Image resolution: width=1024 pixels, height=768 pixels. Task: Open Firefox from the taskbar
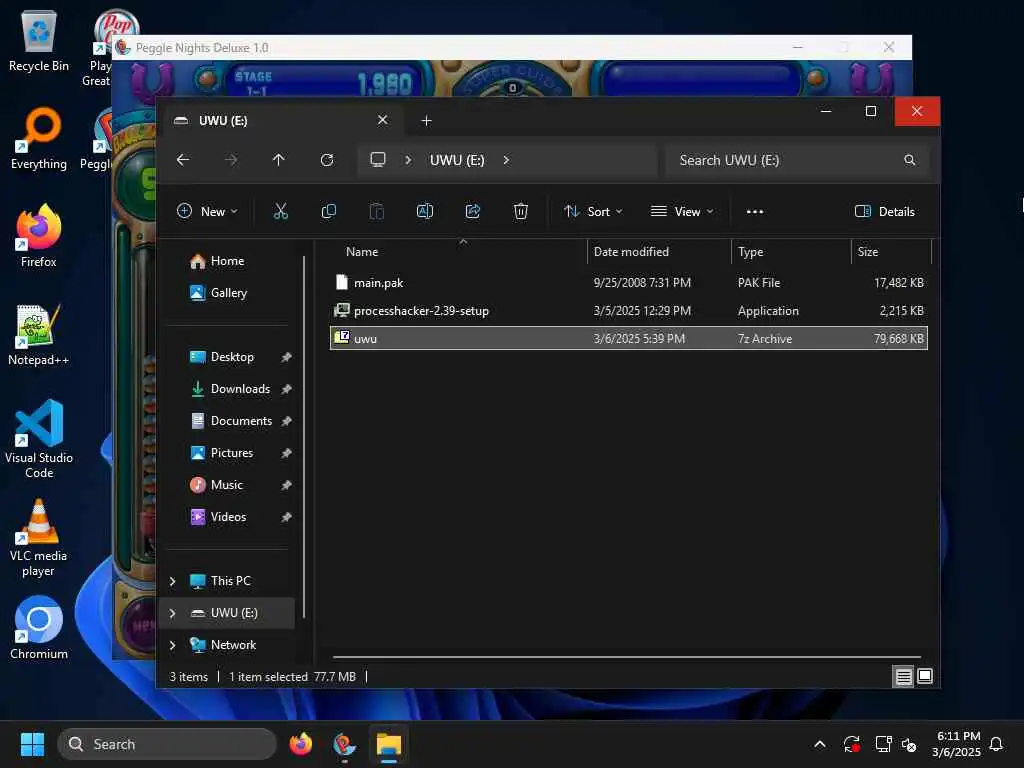coord(300,744)
